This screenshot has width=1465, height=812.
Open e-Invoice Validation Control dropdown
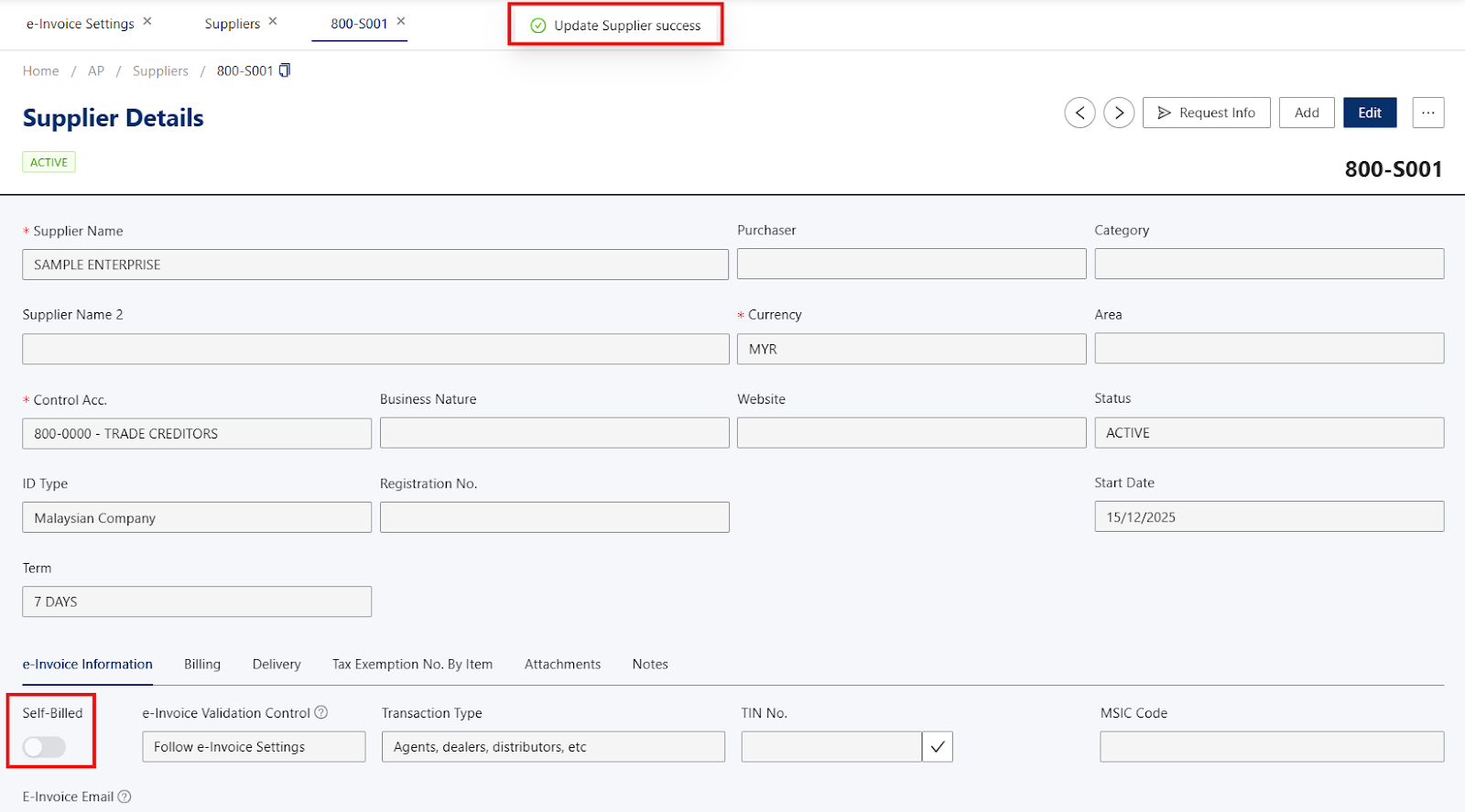pos(254,747)
